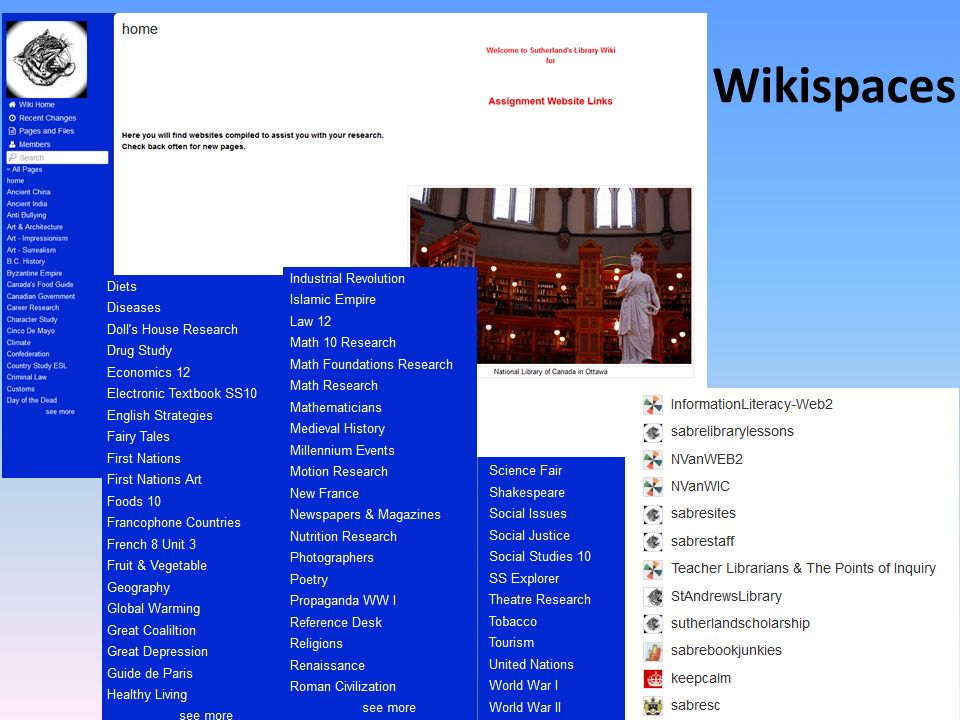960x720 pixels.
Task: Click the magnifier icon in Search box
Action: tap(12, 157)
